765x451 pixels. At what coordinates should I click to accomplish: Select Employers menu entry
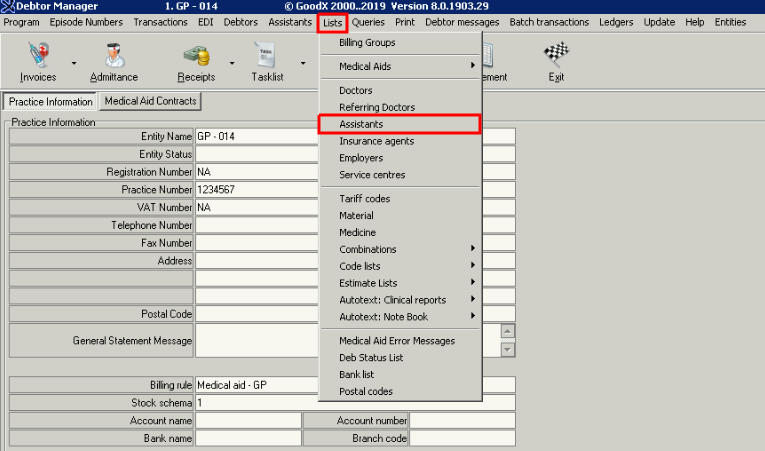pos(400,158)
